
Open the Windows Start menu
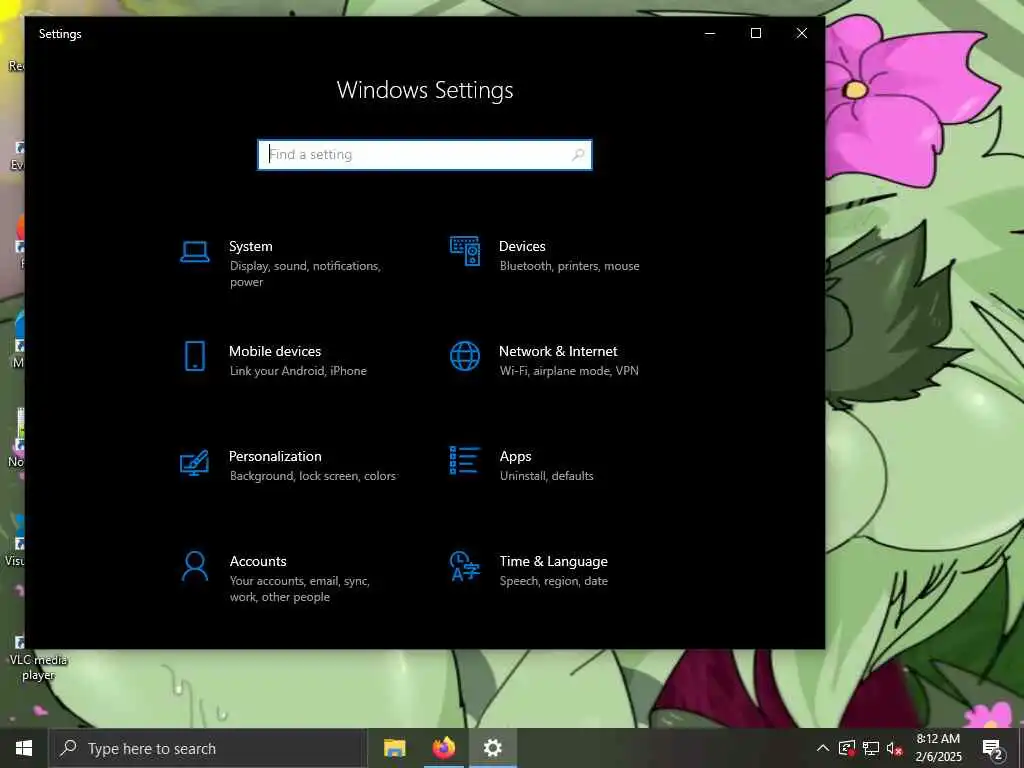(24, 748)
